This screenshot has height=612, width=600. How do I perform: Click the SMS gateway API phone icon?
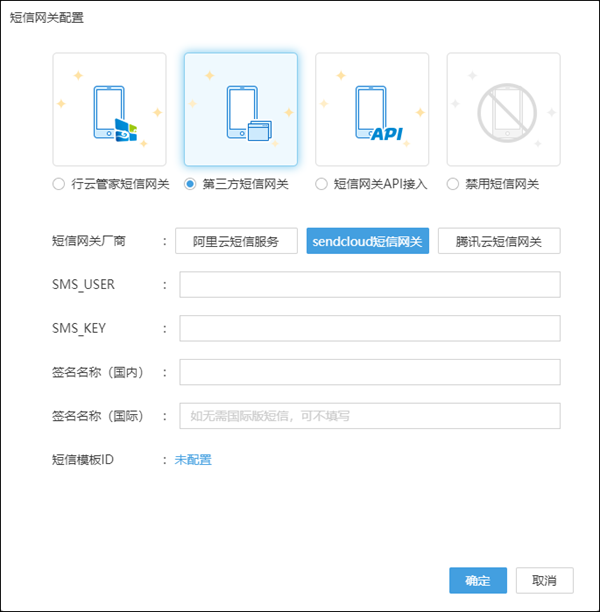pos(371,109)
